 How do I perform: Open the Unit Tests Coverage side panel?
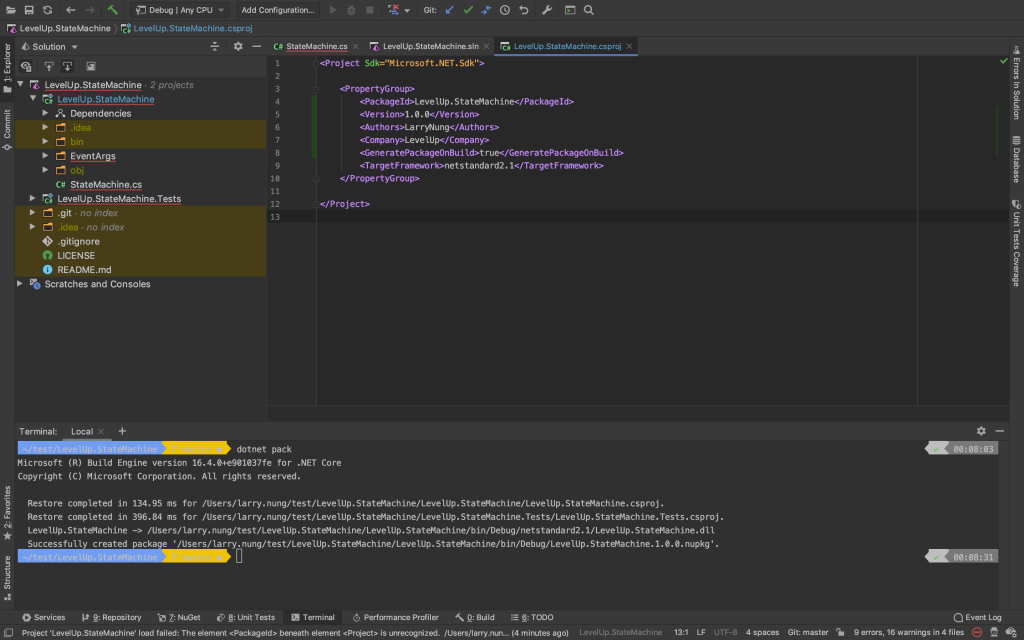(1017, 243)
